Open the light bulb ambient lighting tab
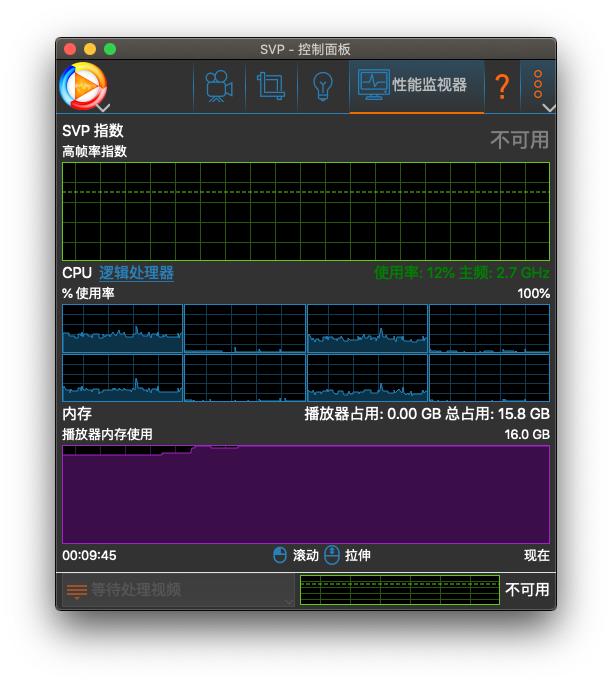This screenshot has width=612, height=684. click(x=323, y=86)
